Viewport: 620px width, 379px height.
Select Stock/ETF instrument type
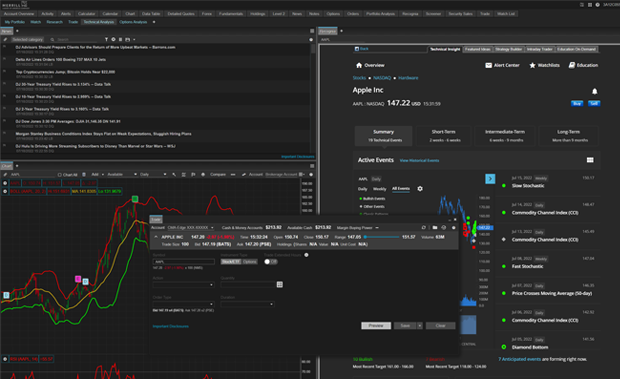click(231, 262)
